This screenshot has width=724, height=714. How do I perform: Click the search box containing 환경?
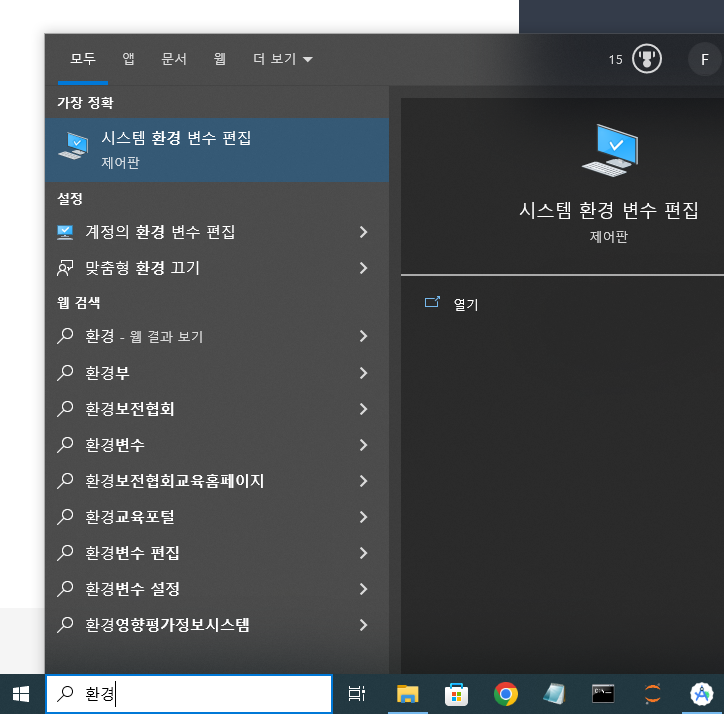189,694
